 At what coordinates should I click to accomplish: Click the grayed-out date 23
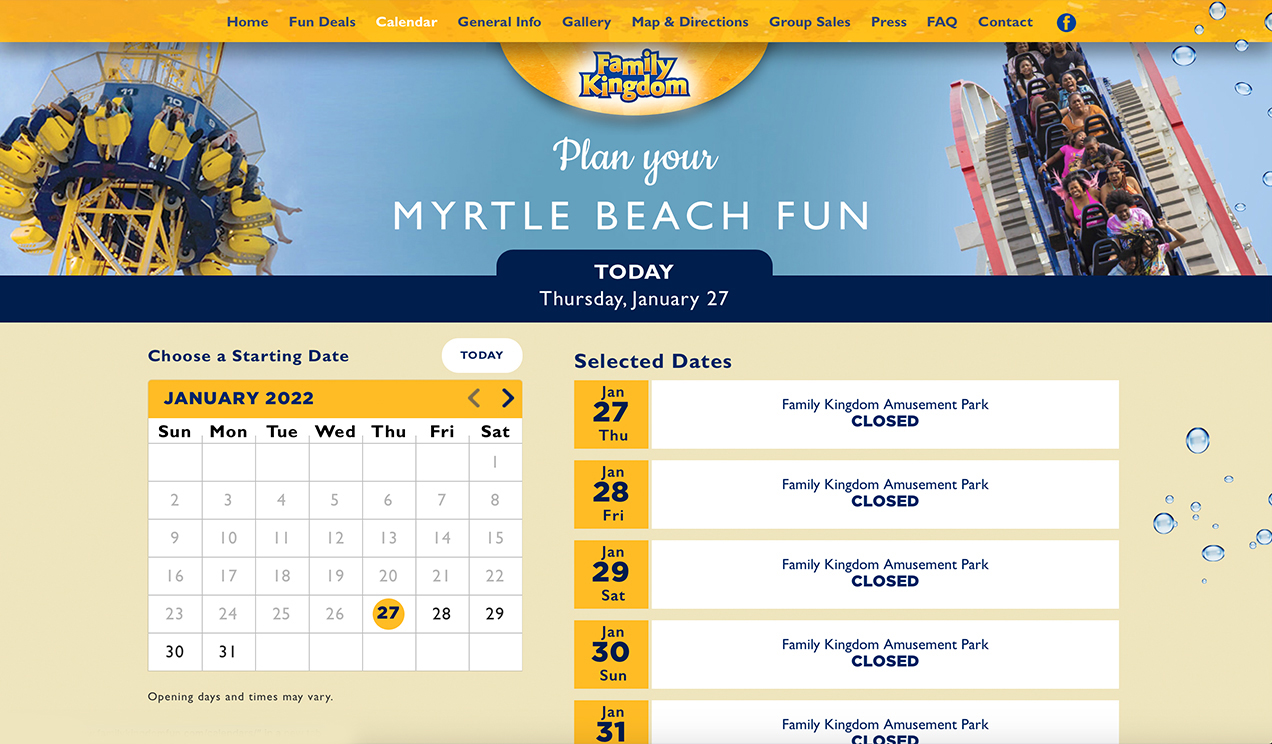click(175, 614)
